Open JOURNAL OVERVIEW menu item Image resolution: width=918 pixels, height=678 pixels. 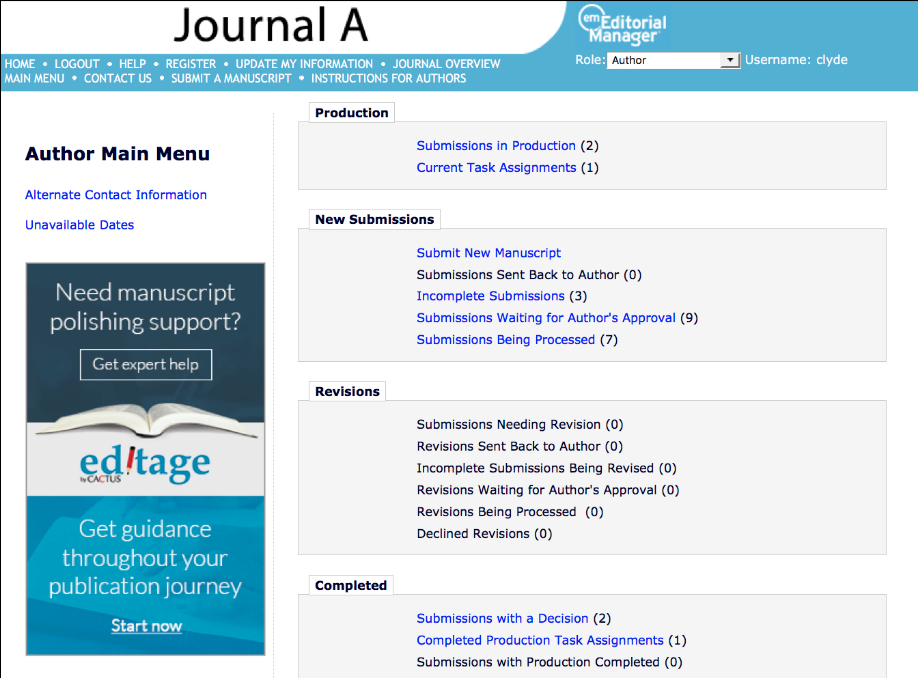[x=447, y=64]
